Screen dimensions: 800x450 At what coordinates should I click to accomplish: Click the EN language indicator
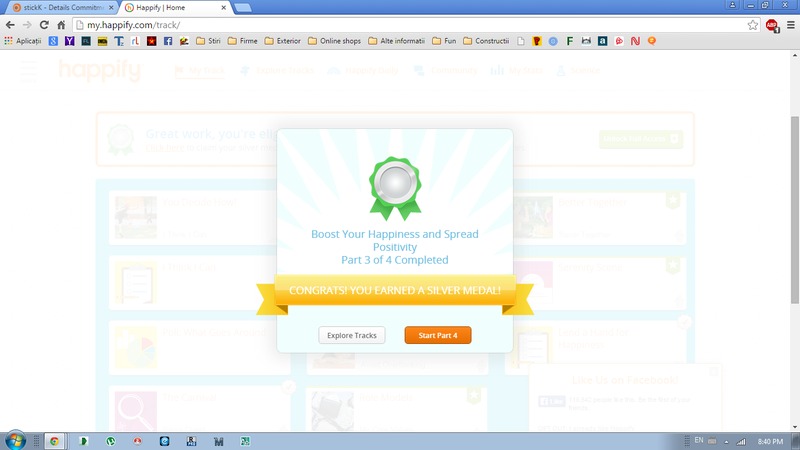click(x=699, y=440)
